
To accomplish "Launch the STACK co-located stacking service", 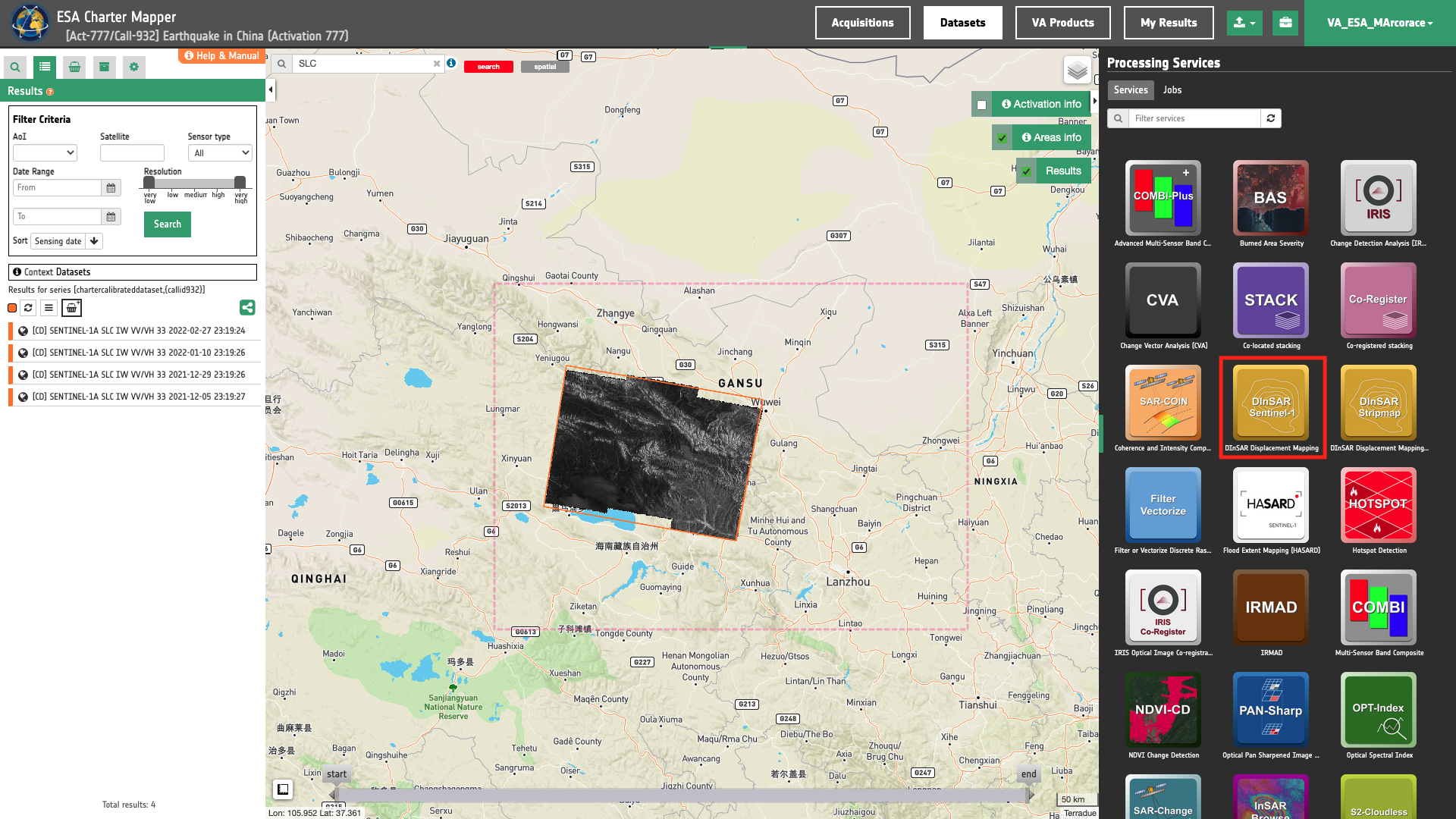I will pyautogui.click(x=1271, y=300).
